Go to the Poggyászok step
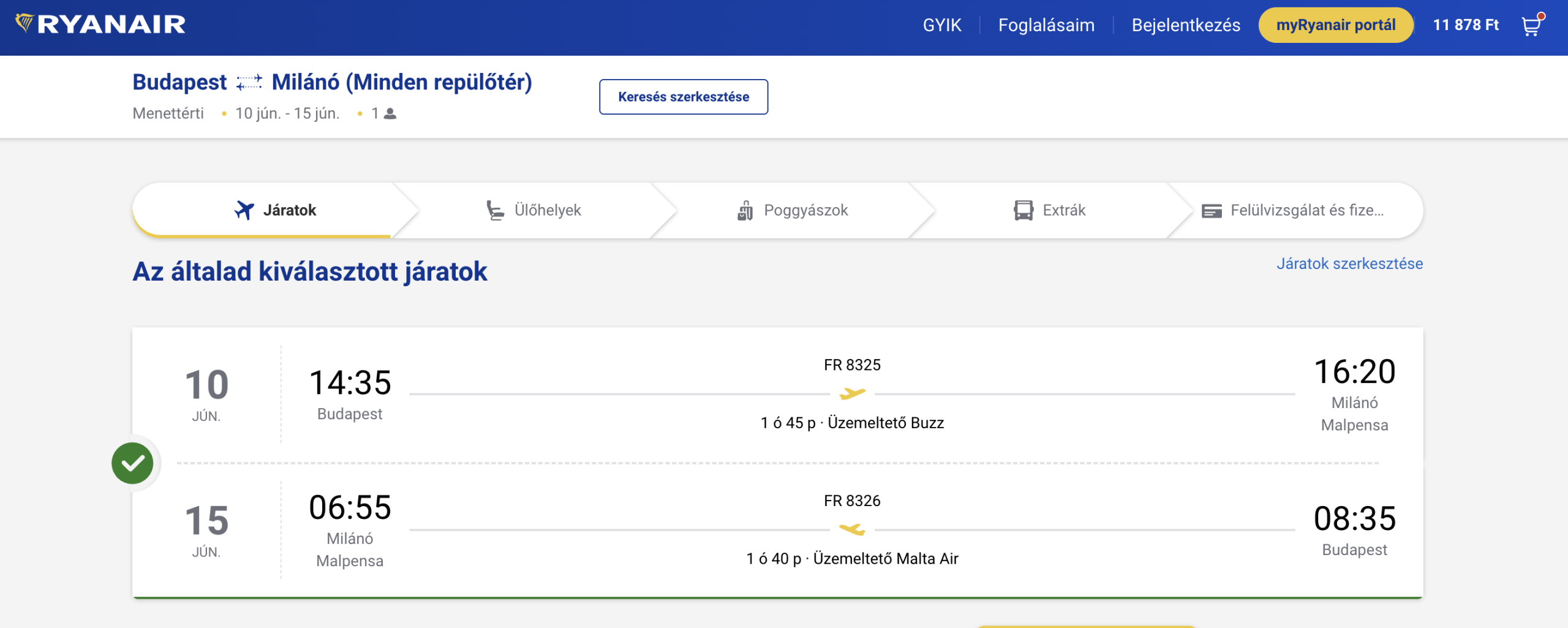1568x628 pixels. pyautogui.click(x=792, y=210)
